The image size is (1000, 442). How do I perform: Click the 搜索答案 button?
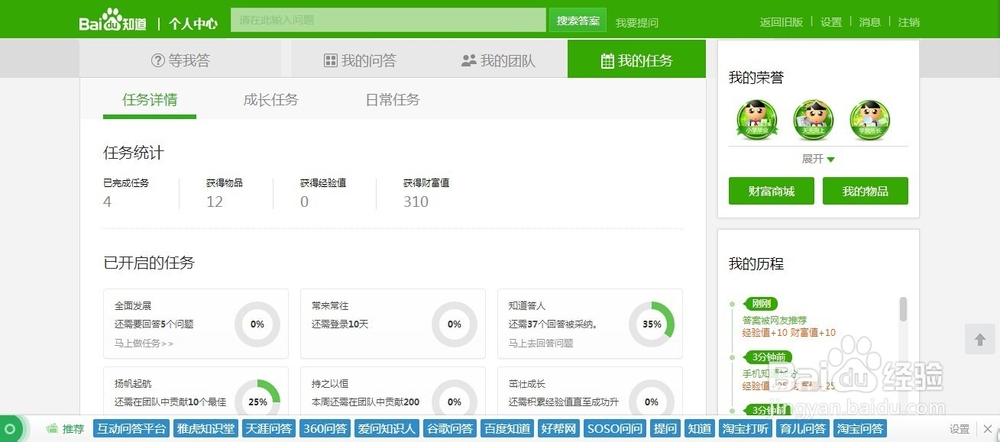[578, 20]
